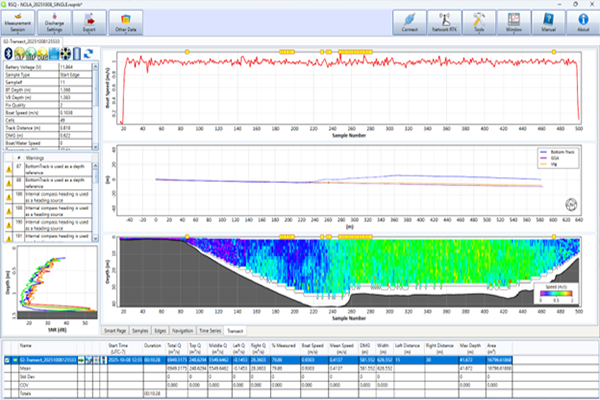This screenshot has width=600, height=400.
Task: Click the Connect icon
Action: tap(409, 22)
